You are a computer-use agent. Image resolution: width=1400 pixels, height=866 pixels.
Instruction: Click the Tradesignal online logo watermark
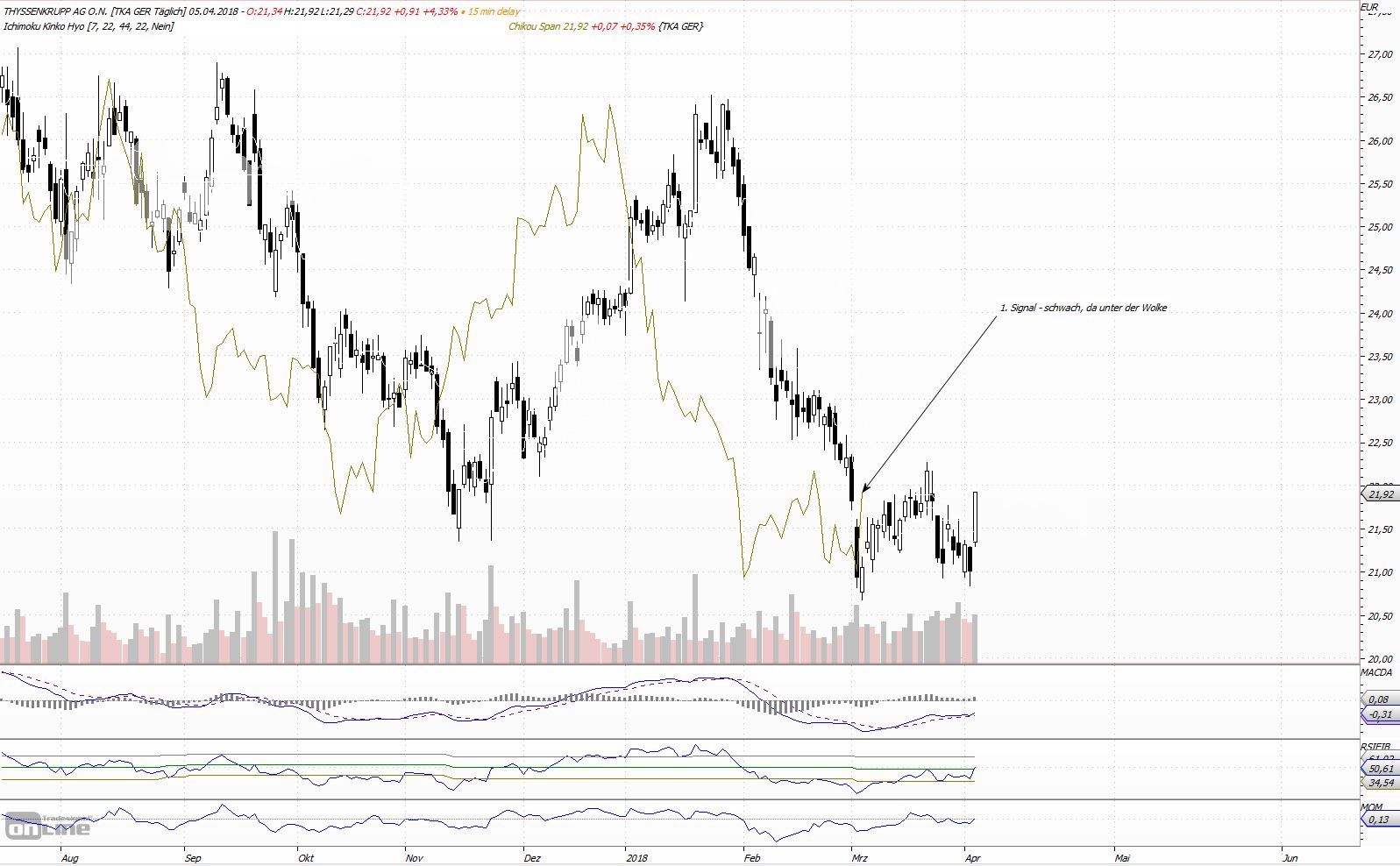click(x=48, y=824)
